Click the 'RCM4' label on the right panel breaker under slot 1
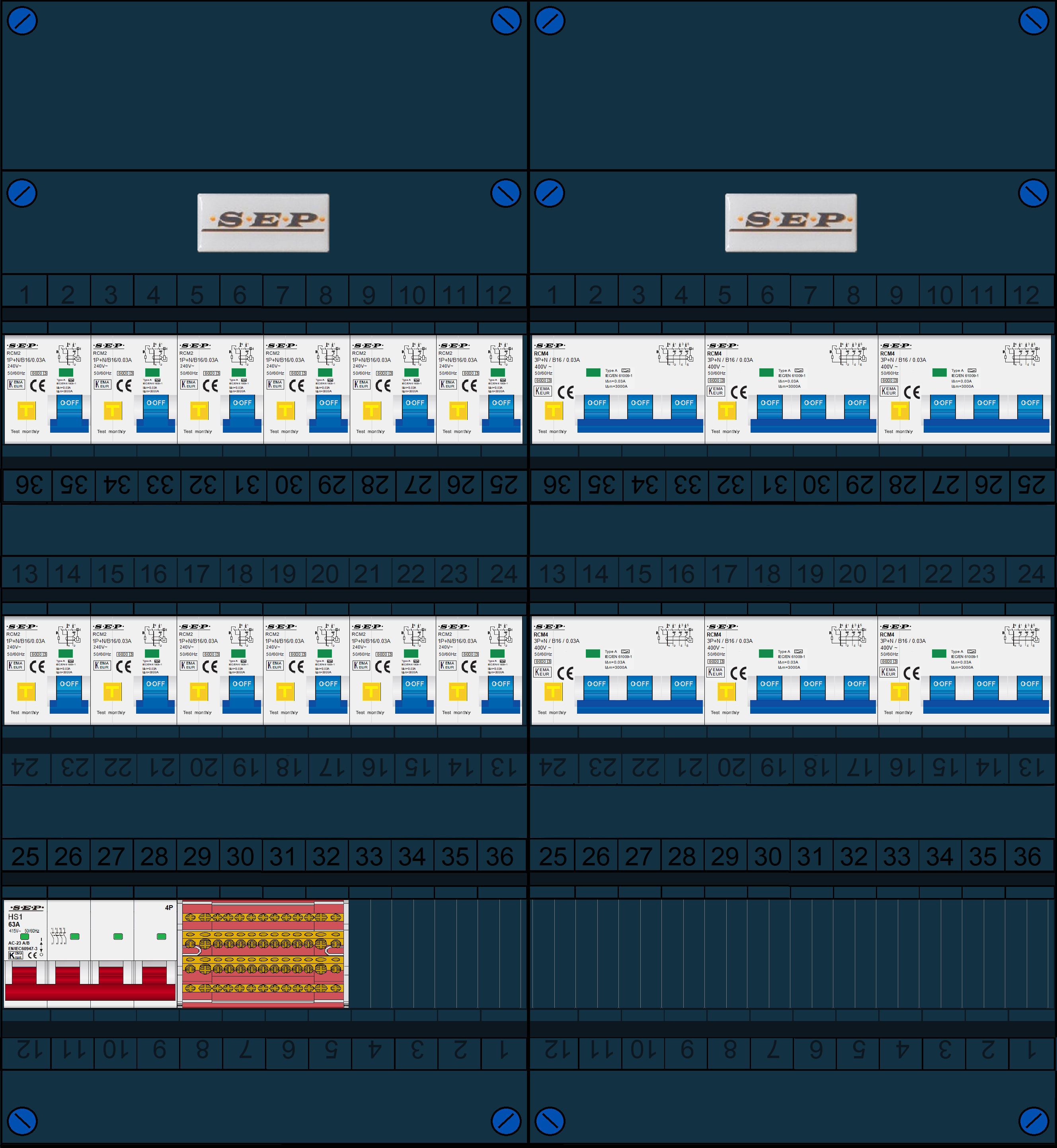 pos(541,353)
